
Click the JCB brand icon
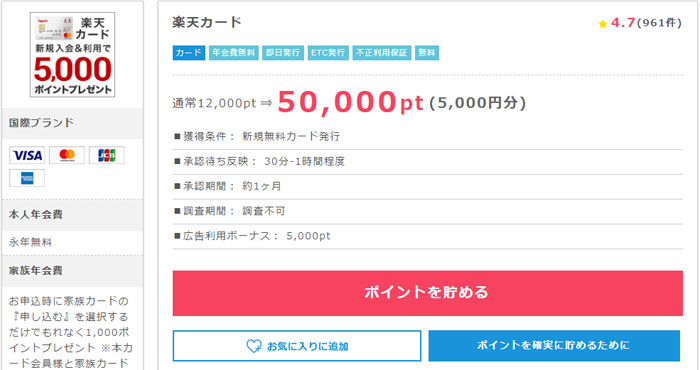[x=107, y=155]
